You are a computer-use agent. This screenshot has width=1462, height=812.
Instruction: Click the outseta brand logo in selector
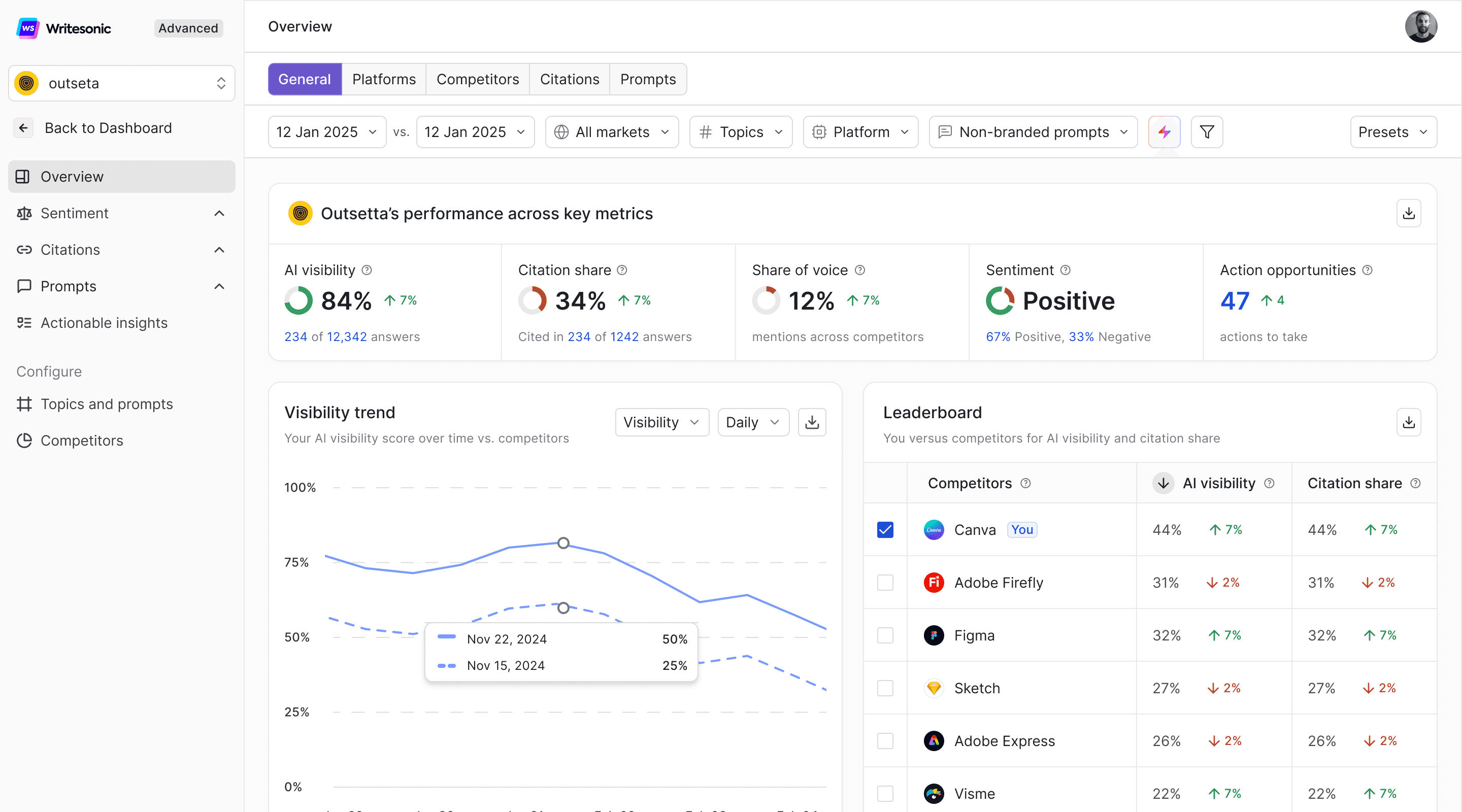26,83
